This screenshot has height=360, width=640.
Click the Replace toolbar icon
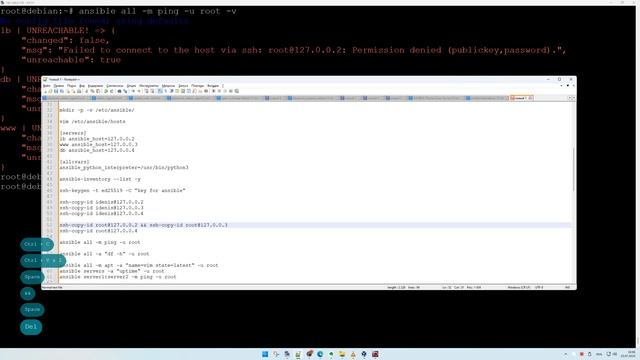pos(125,91)
